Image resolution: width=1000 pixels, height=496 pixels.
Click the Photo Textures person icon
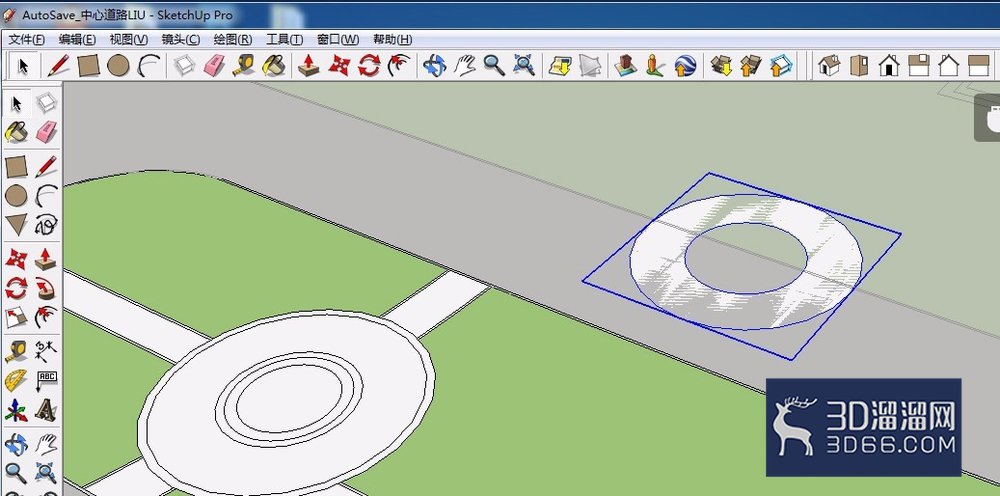pyautogui.click(x=655, y=65)
